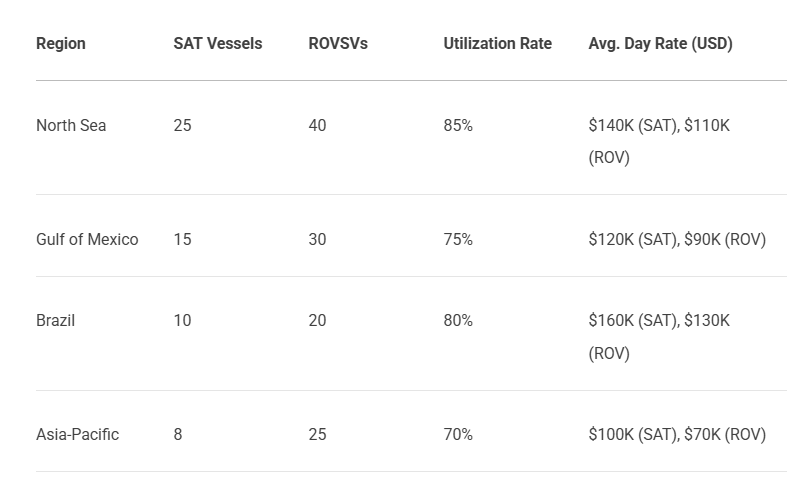The width and height of the screenshot is (808, 492).
Task: Select the Brazil region cell
Action: 56,320
